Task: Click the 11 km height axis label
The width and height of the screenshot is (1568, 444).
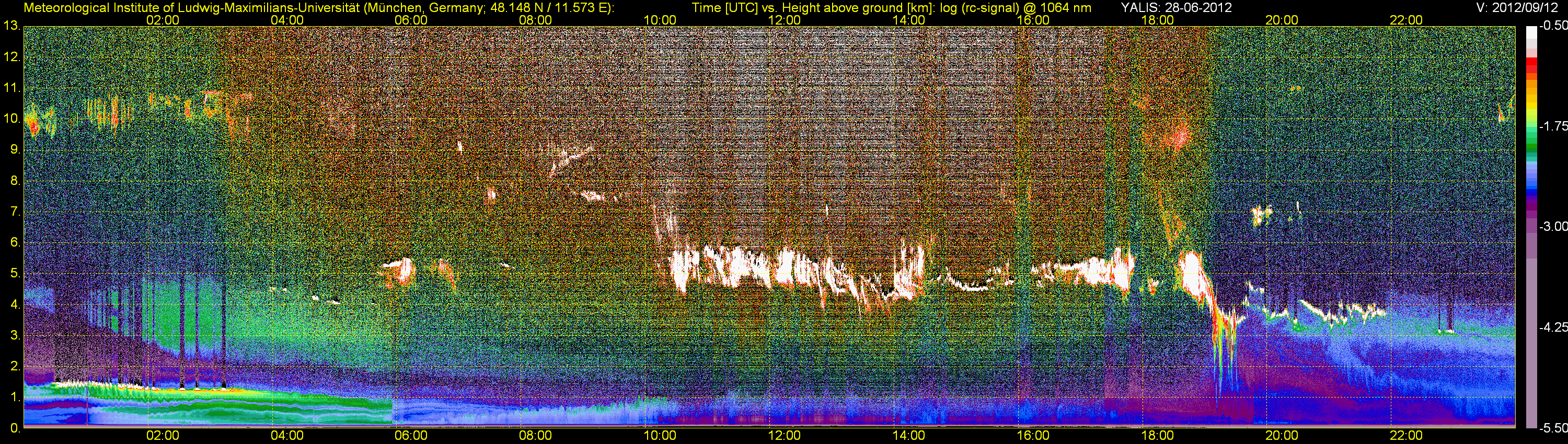Action: [11, 88]
